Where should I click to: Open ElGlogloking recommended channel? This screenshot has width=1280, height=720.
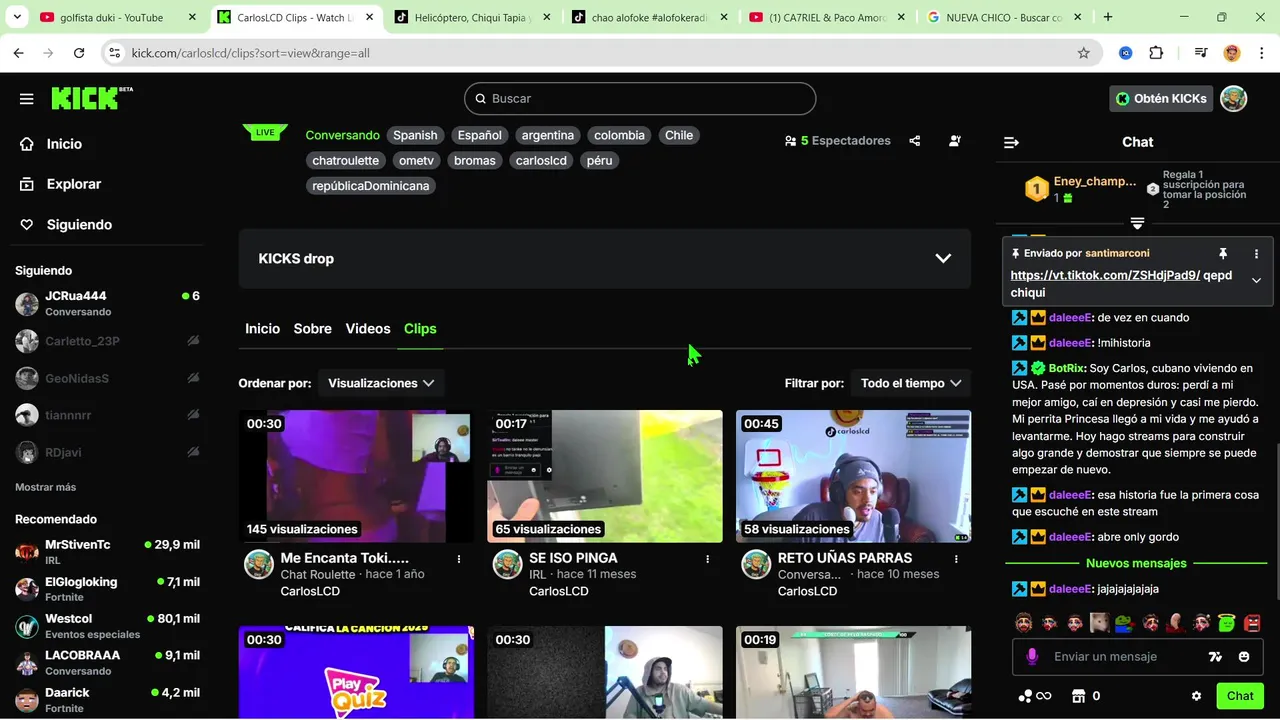[x=107, y=589]
